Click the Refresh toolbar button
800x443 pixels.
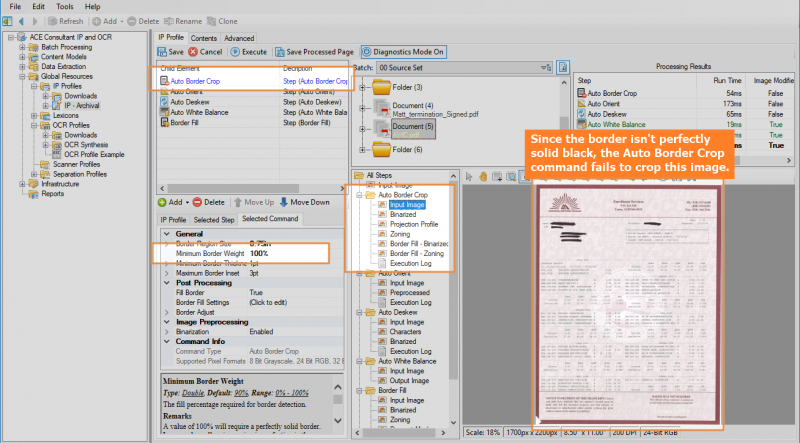(65, 21)
